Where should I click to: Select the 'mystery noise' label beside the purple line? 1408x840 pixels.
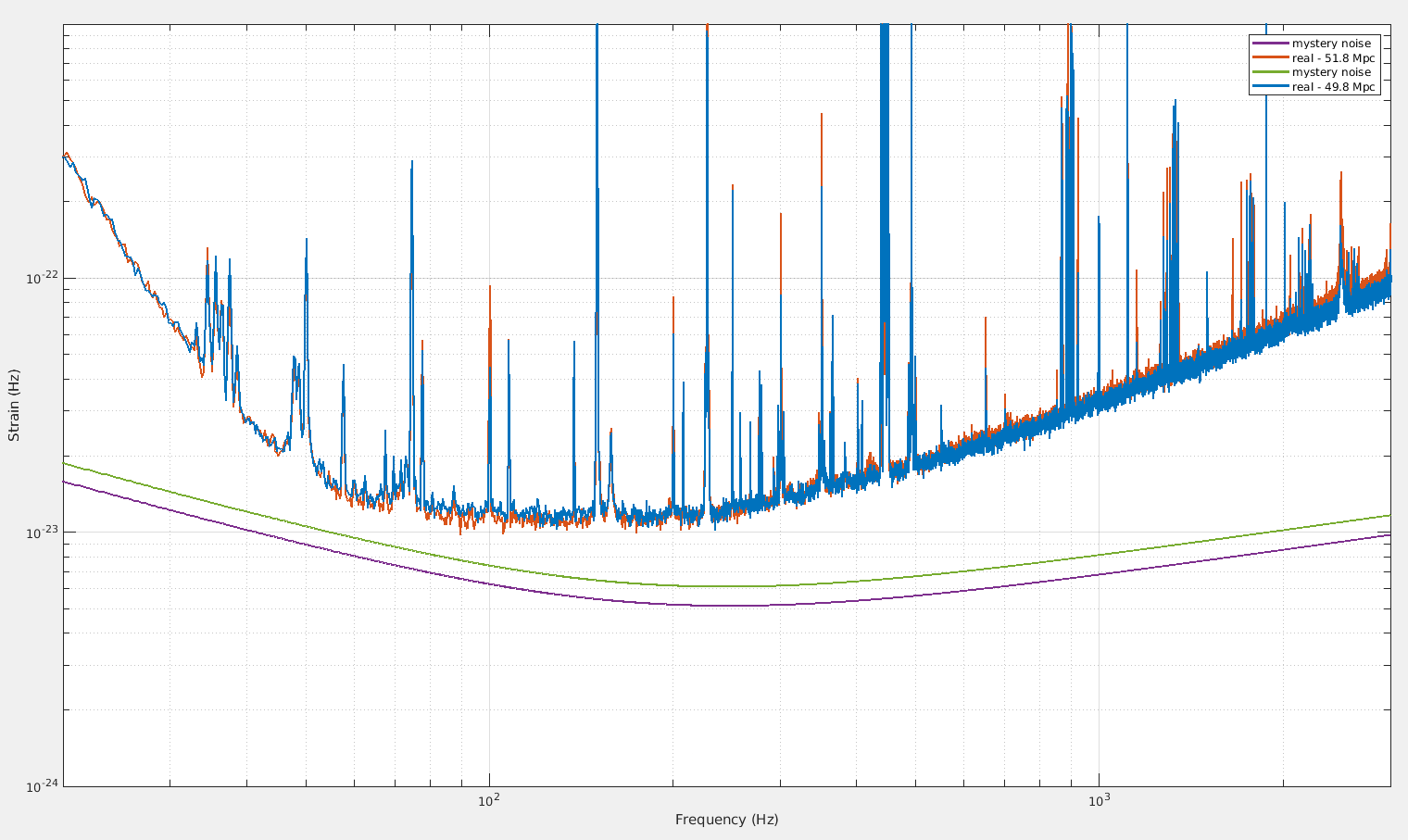pos(1332,44)
